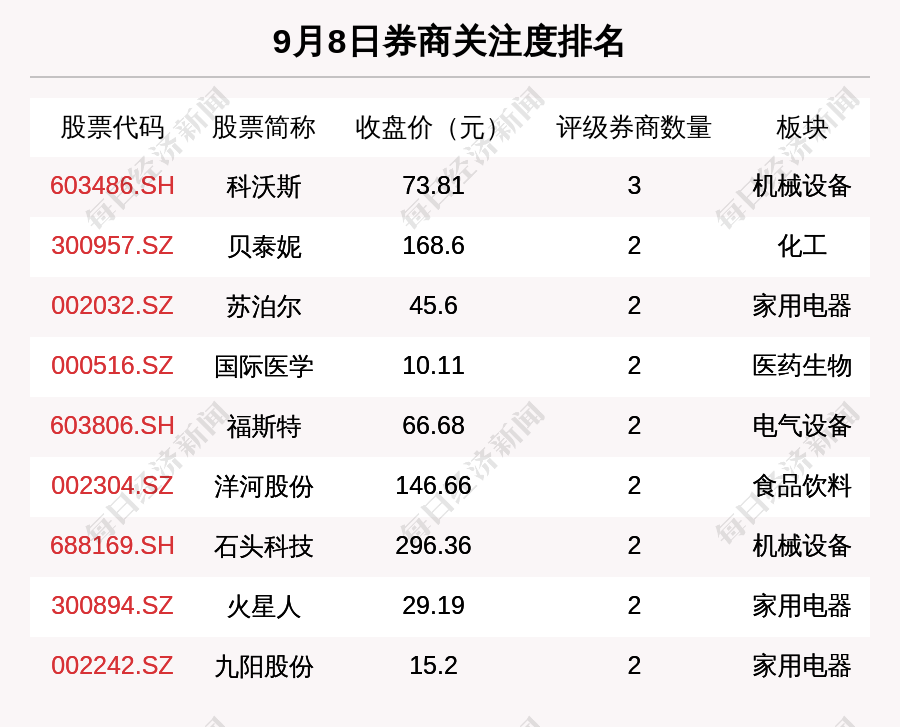This screenshot has height=727, width=900.
Task: Click the 股票代码 column header
Action: tap(112, 127)
